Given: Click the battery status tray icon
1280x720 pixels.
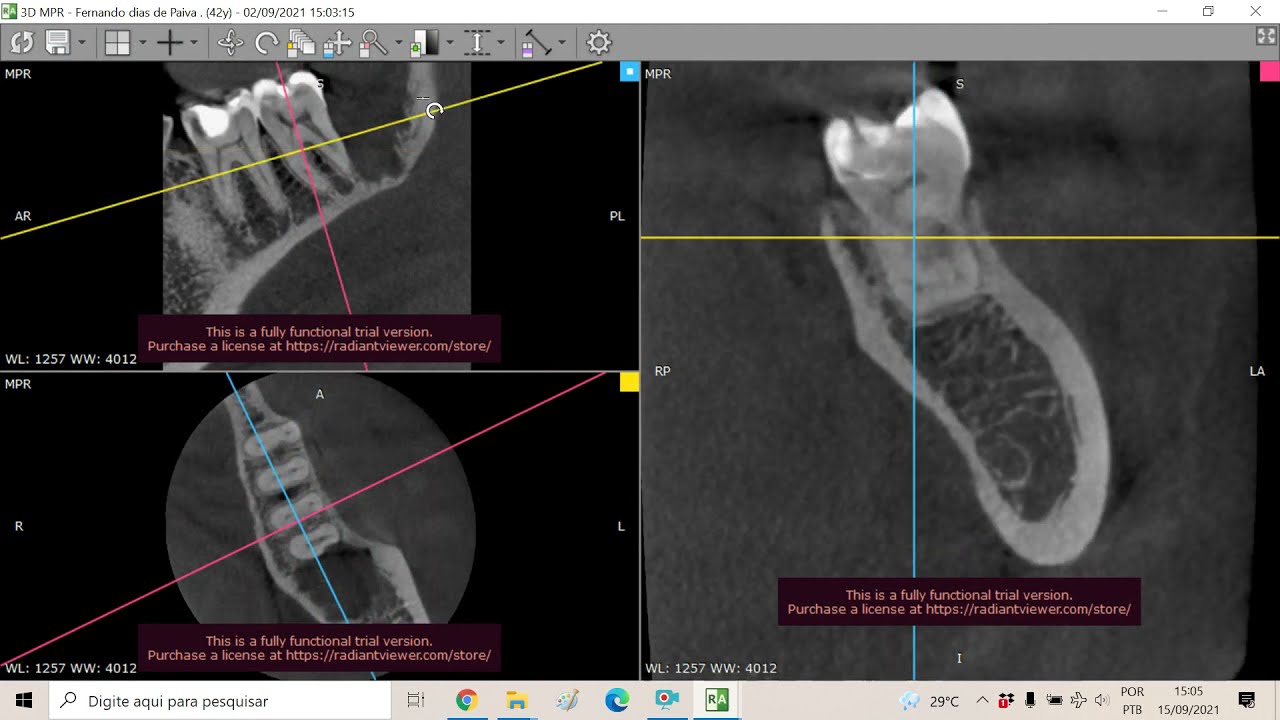Looking at the screenshot, I should 1054,701.
